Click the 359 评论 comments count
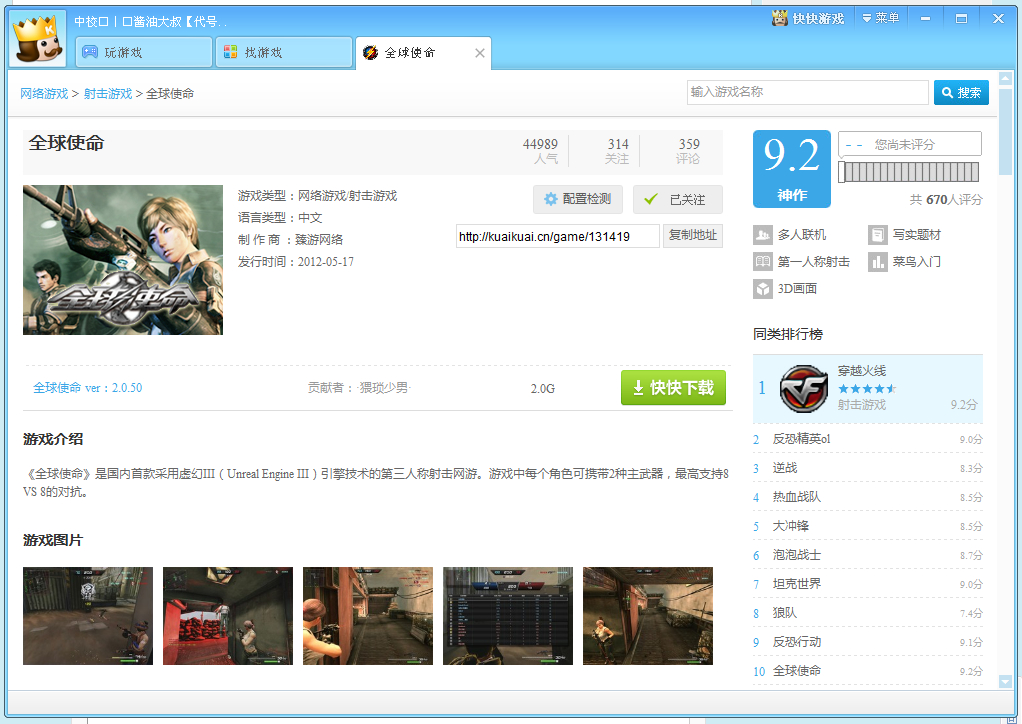The height and width of the screenshot is (724, 1022). (688, 151)
